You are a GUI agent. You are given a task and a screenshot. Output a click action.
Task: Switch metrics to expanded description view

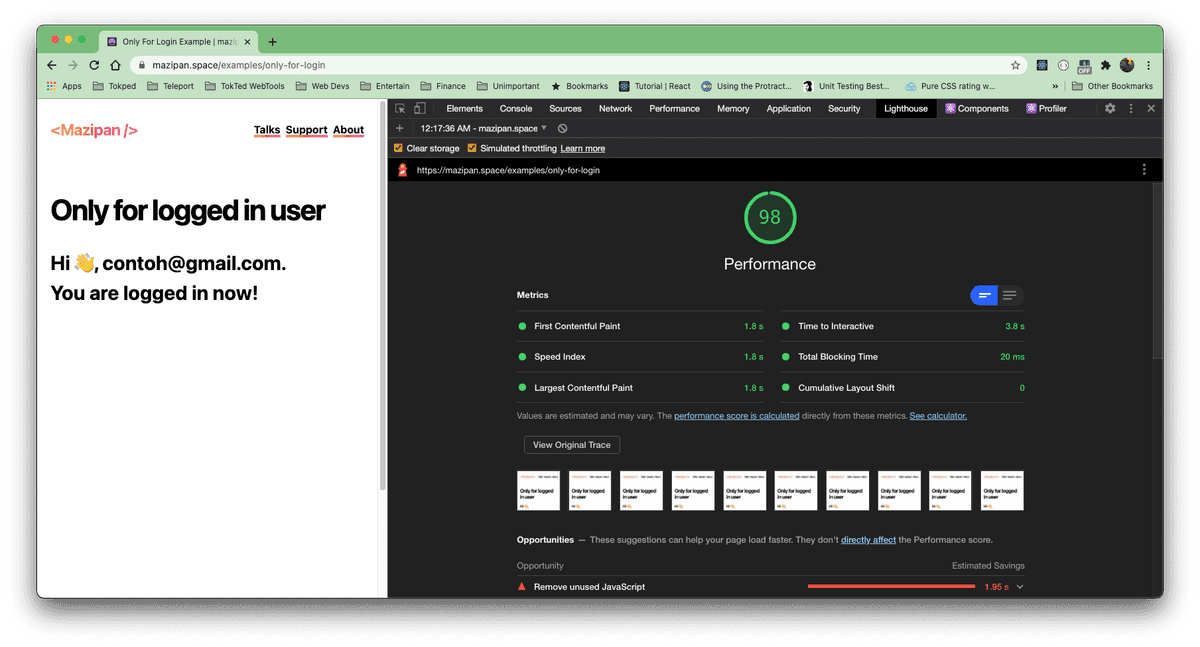coord(1010,295)
